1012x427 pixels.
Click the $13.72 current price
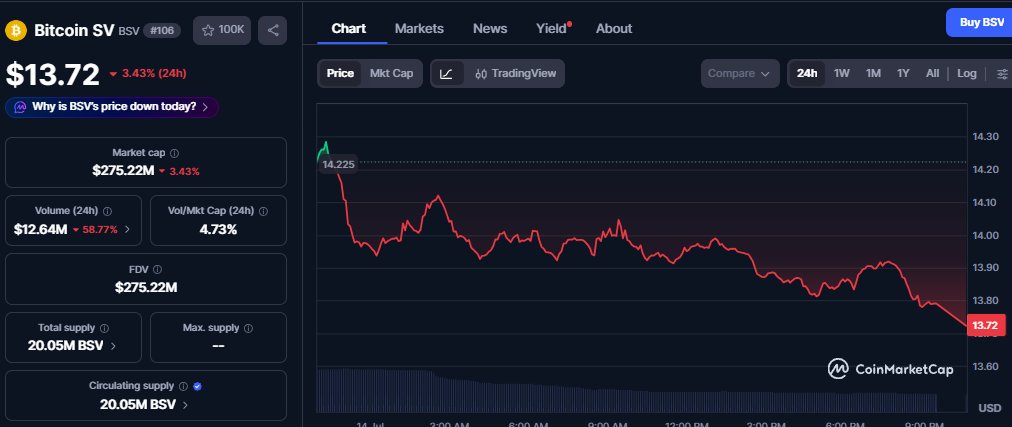[53, 75]
